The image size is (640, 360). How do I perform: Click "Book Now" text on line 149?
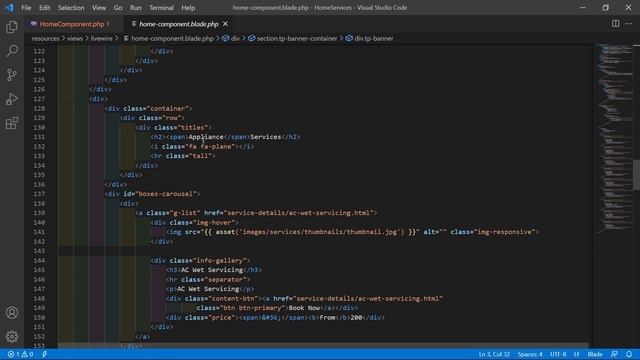tap(304, 308)
